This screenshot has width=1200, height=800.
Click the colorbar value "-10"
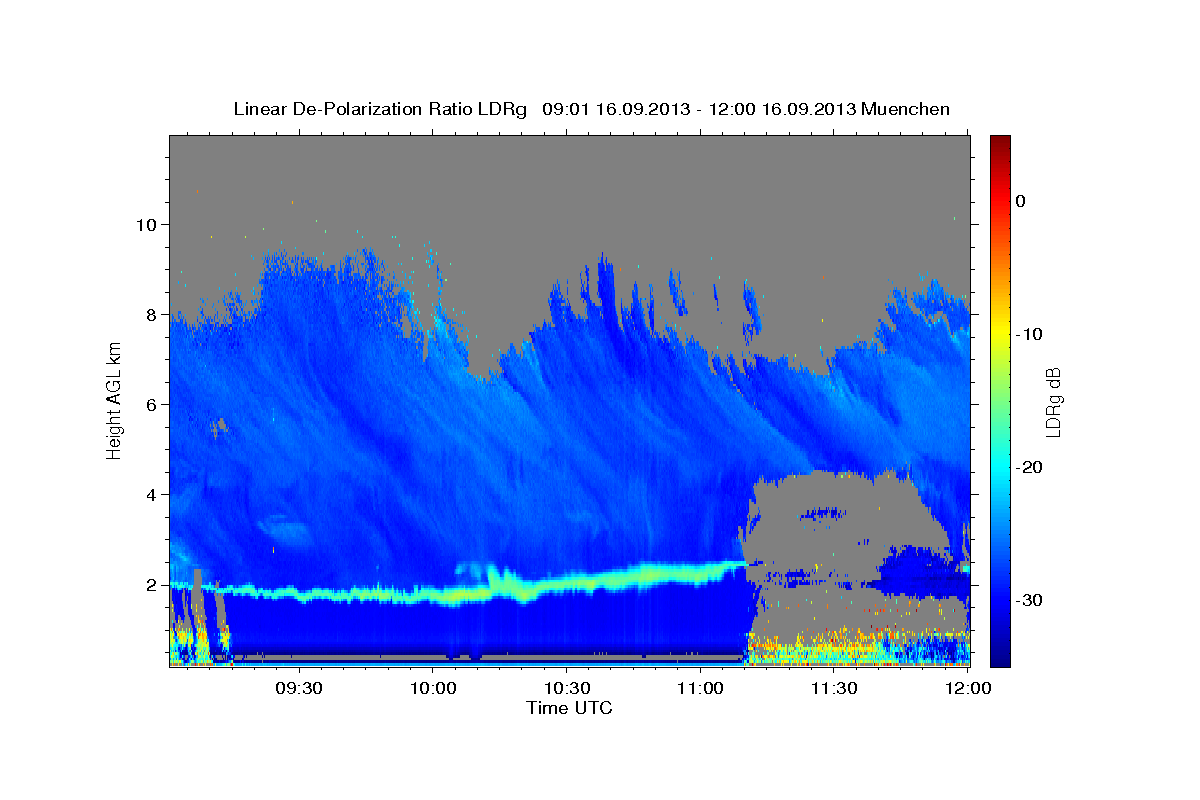pos(1029,334)
